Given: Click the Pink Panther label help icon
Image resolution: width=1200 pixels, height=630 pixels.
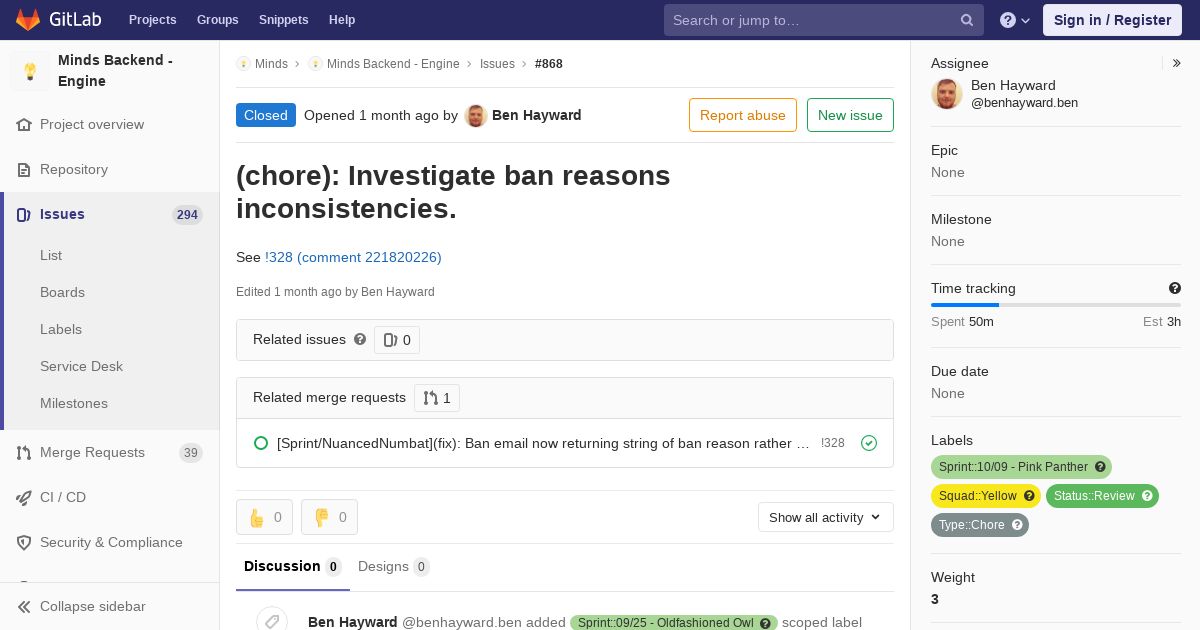Looking at the screenshot, I should (1101, 467).
